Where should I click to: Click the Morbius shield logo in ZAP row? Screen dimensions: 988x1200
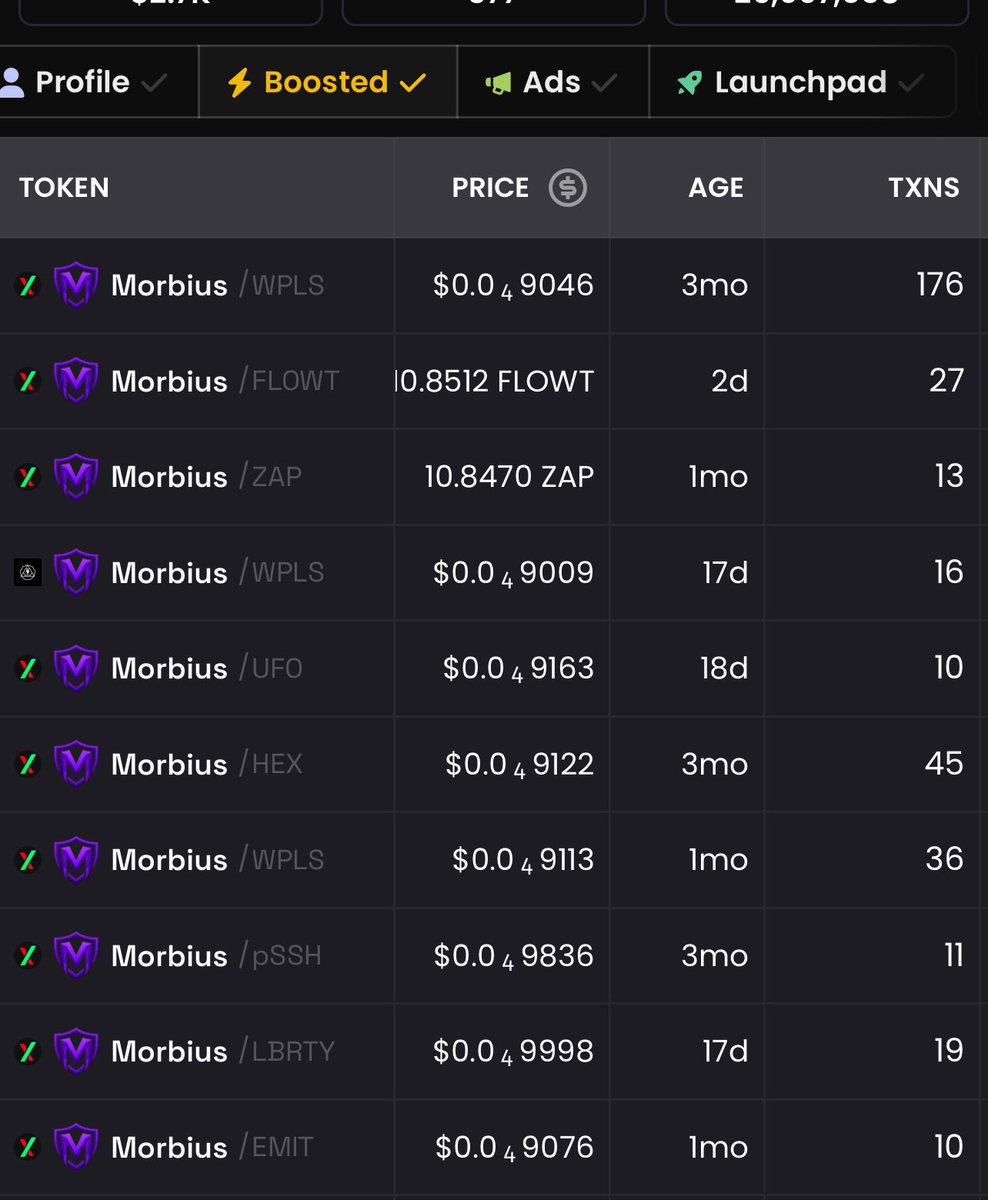tap(75, 476)
